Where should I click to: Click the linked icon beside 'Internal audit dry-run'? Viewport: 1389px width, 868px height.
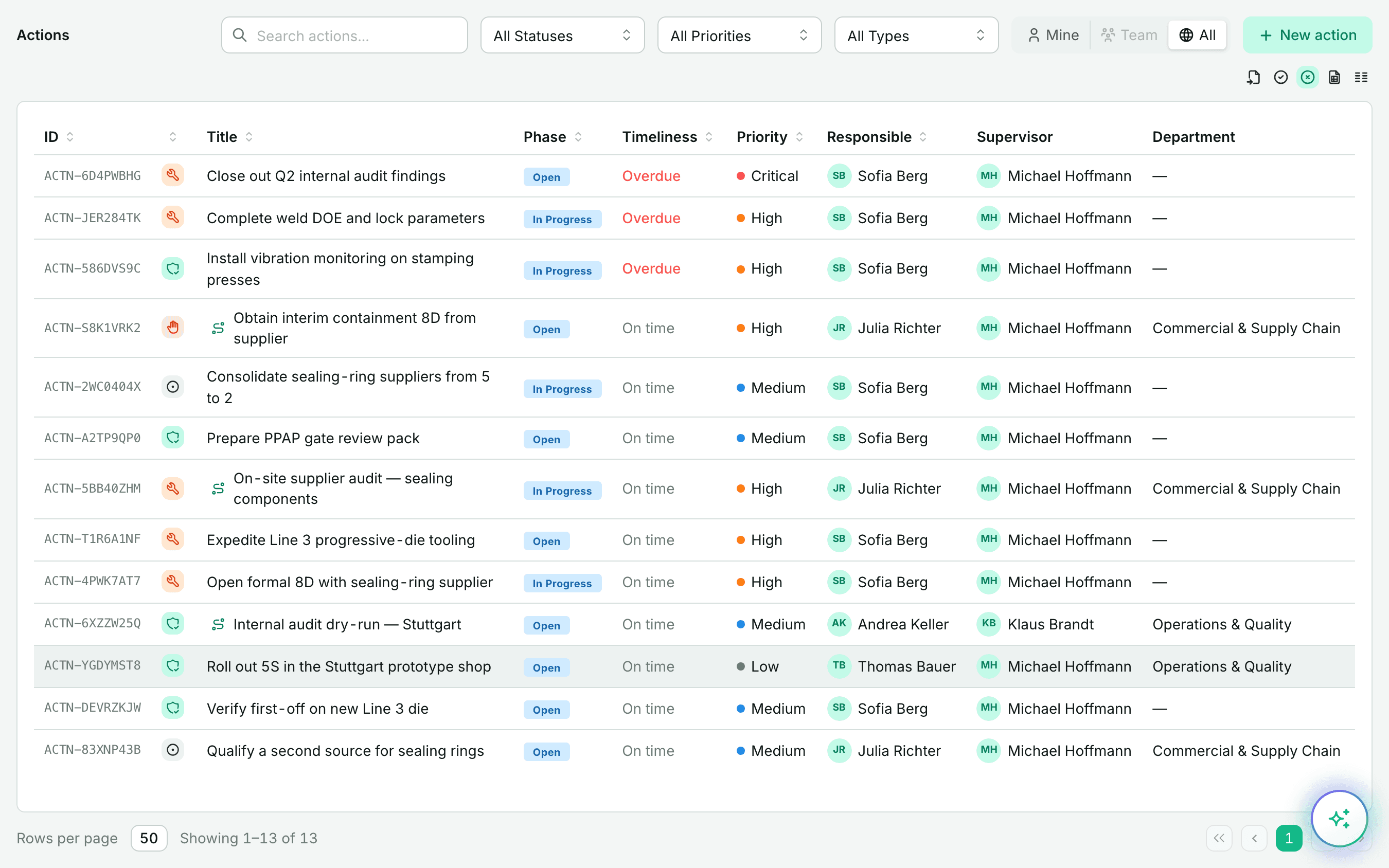[x=218, y=624]
